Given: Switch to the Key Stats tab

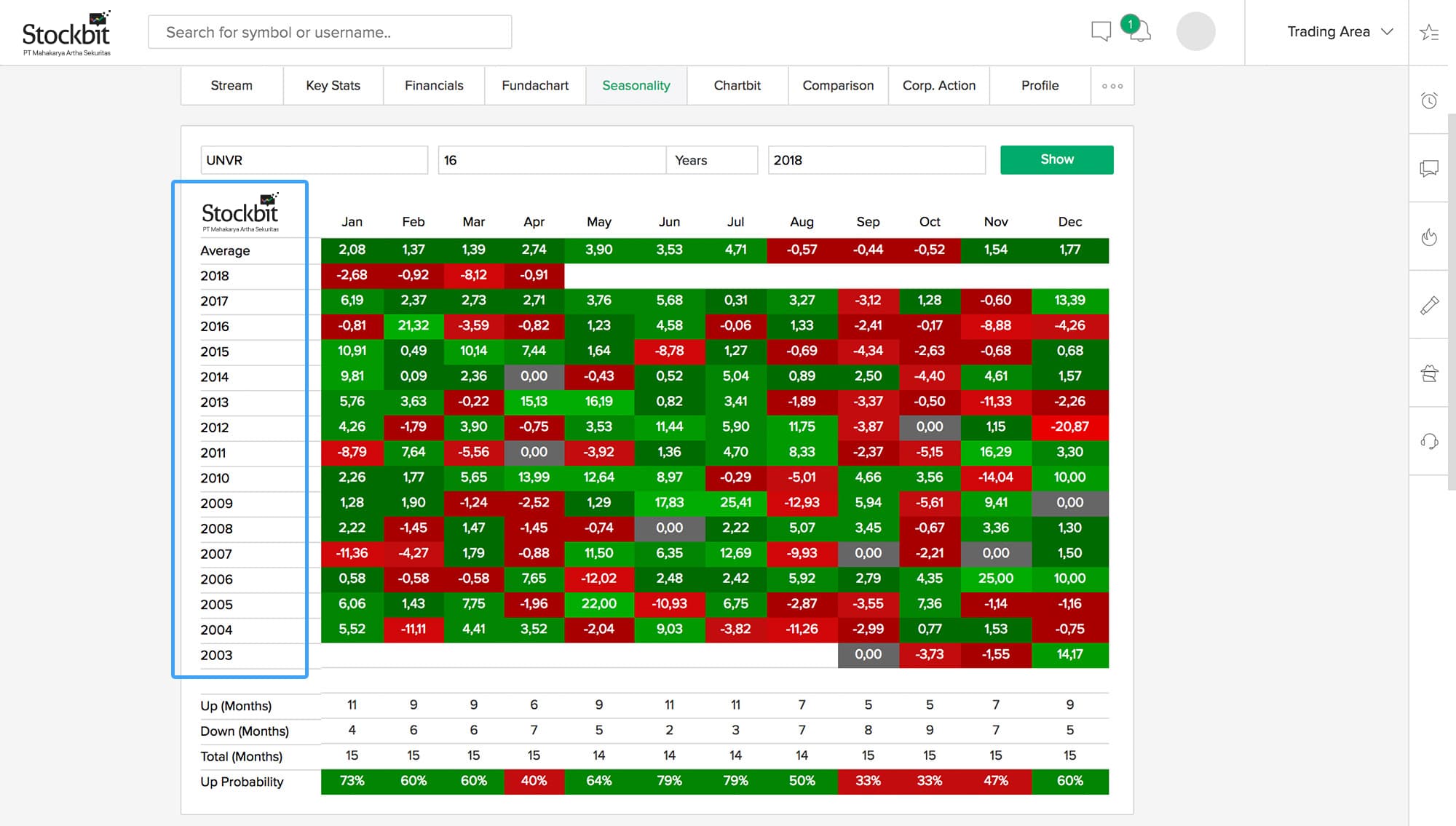Looking at the screenshot, I should point(333,86).
